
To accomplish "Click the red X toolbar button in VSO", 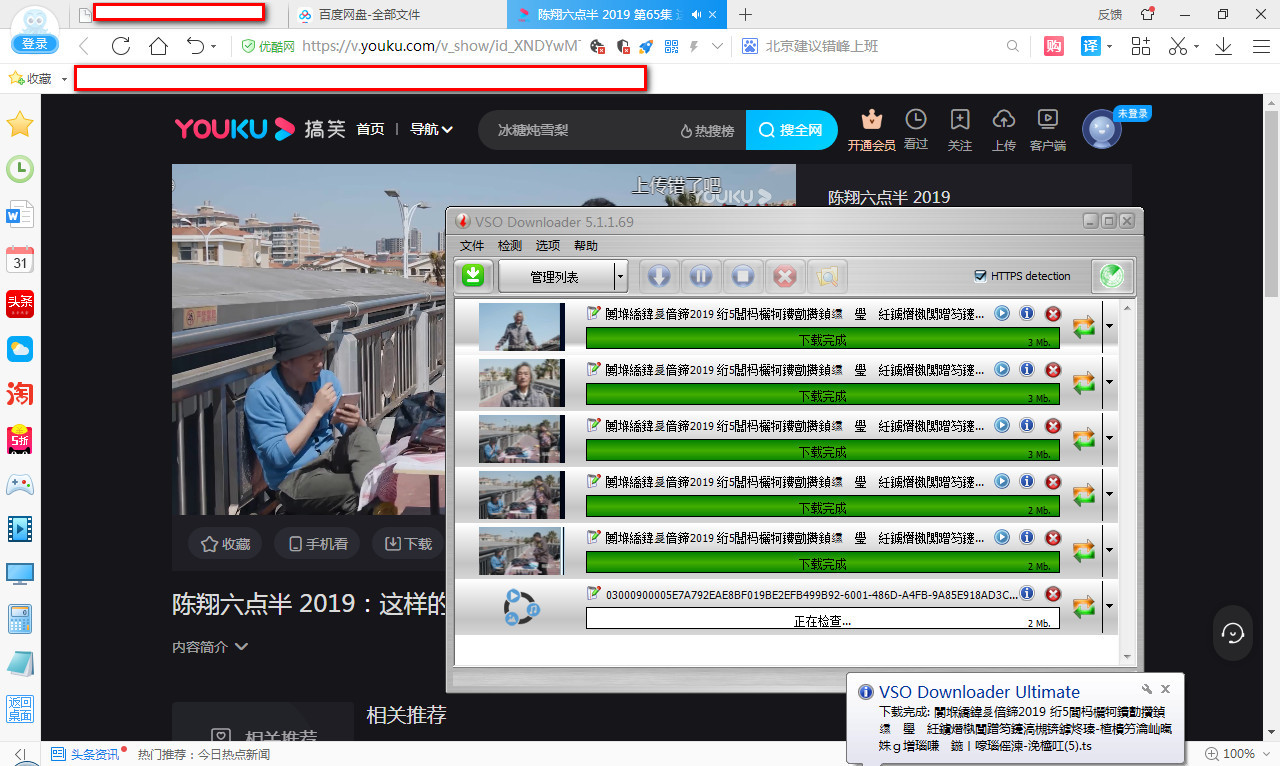I will 786,276.
